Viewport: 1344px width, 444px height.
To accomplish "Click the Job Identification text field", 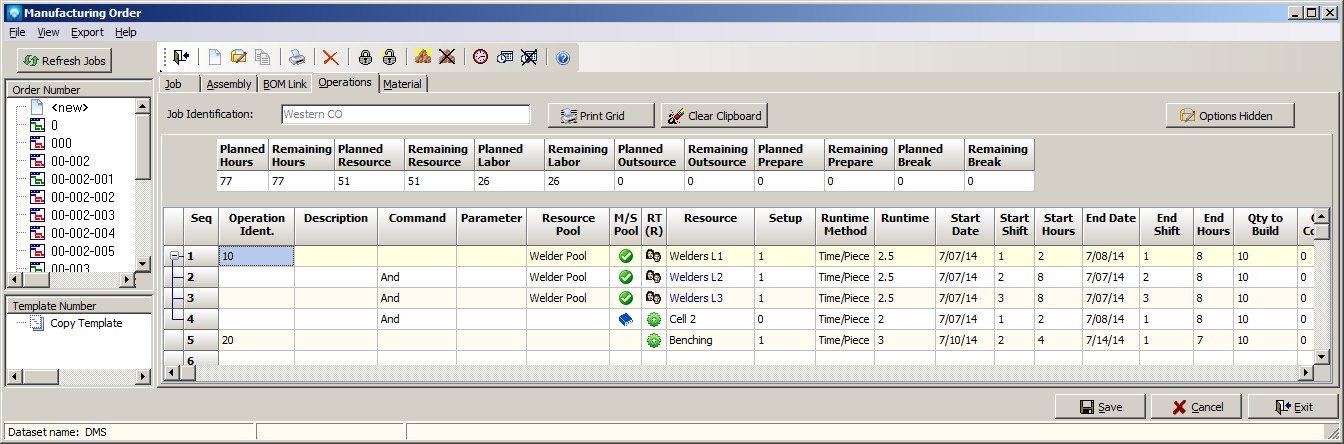I will [x=405, y=115].
